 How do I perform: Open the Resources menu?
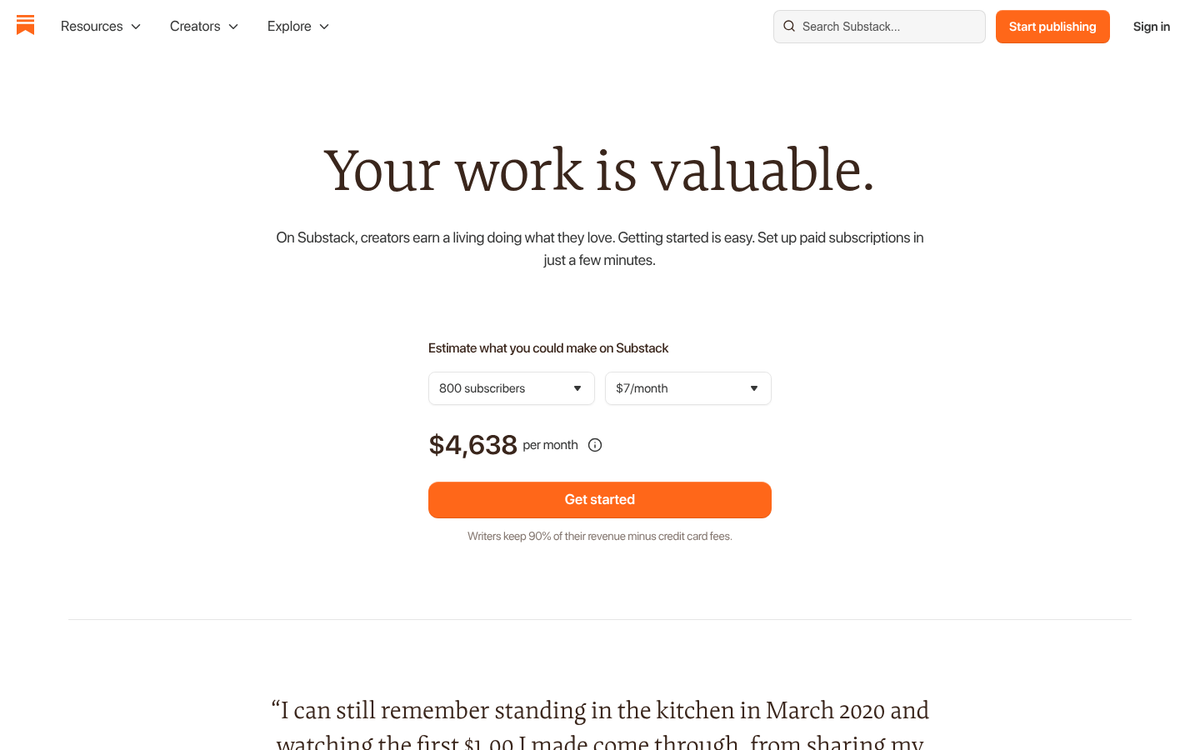pos(91,26)
